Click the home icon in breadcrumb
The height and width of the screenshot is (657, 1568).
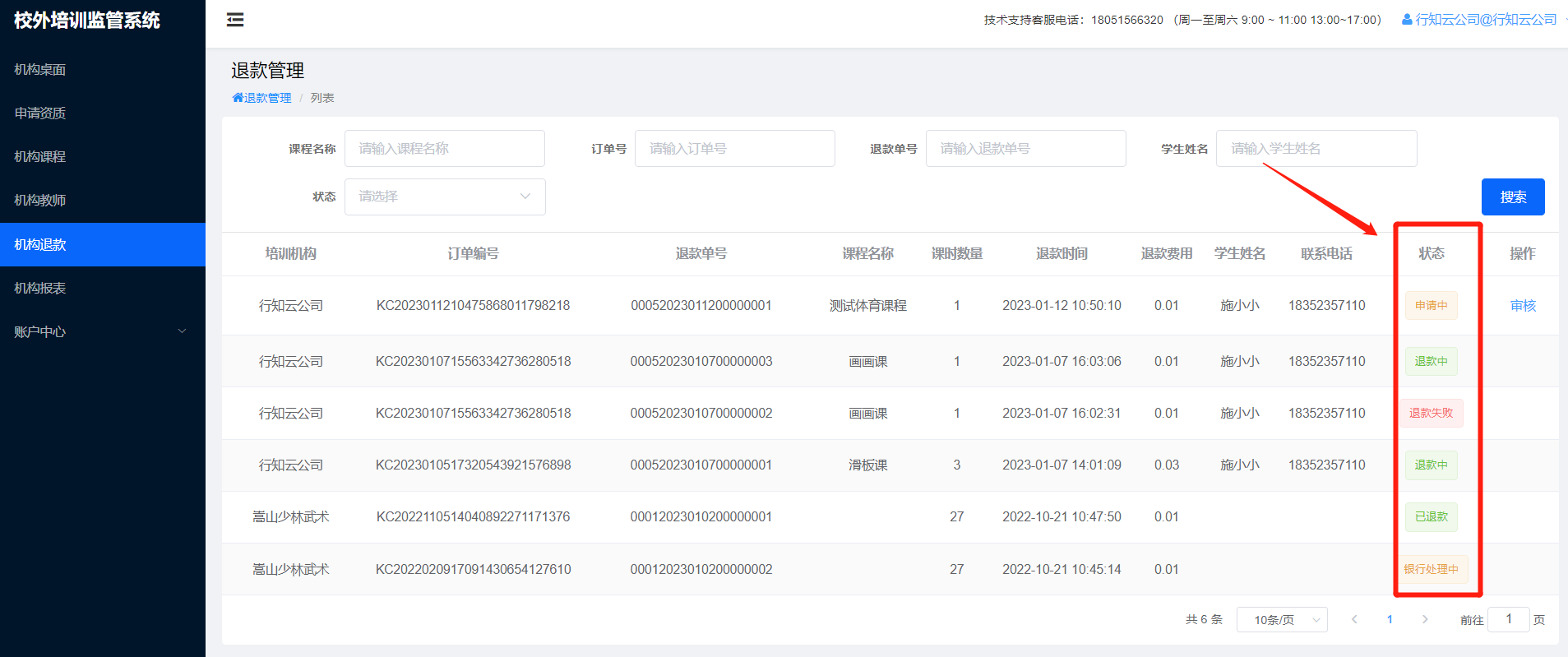coord(238,98)
